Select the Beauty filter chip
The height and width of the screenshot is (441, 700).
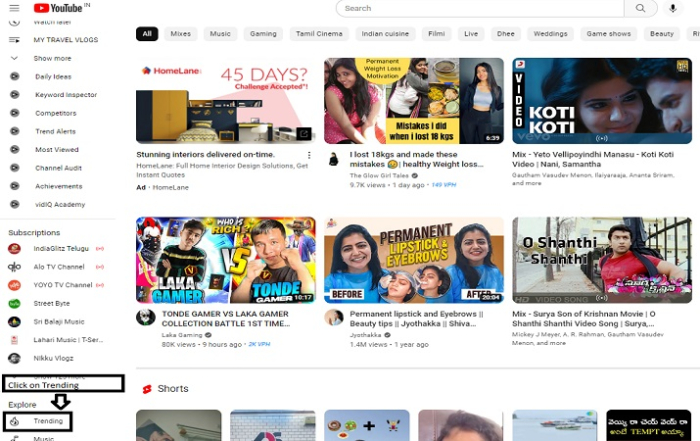662,33
